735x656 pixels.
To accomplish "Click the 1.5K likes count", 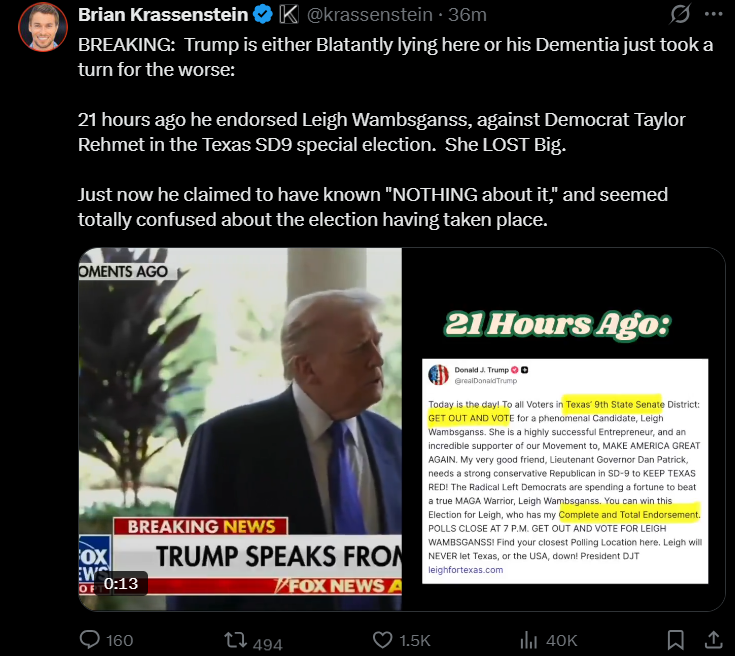I will point(414,641).
